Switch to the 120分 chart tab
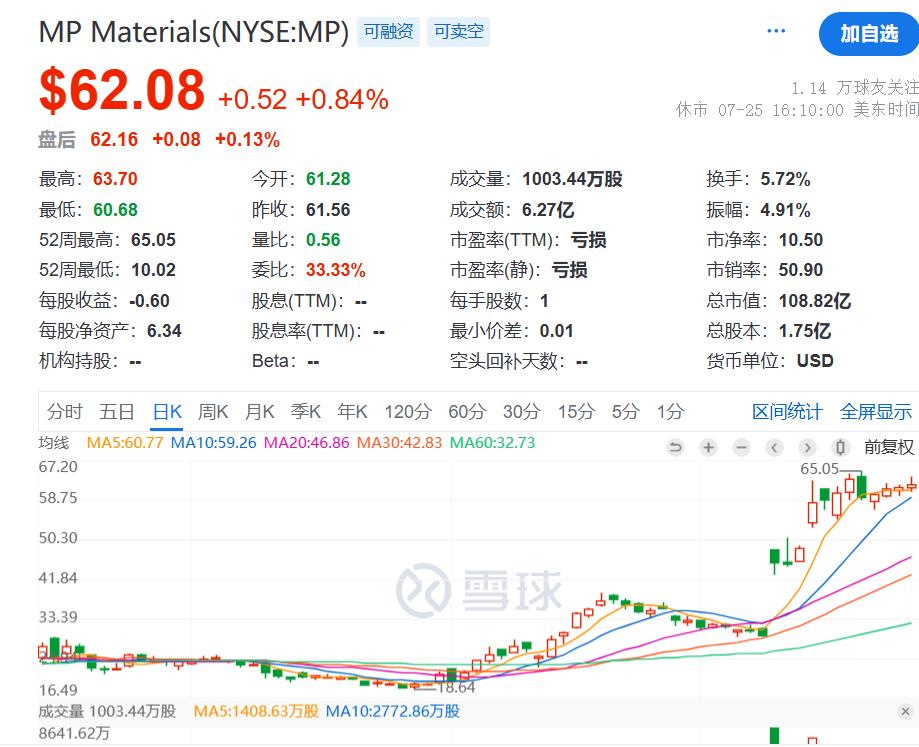The image size is (919, 747). coord(408,411)
